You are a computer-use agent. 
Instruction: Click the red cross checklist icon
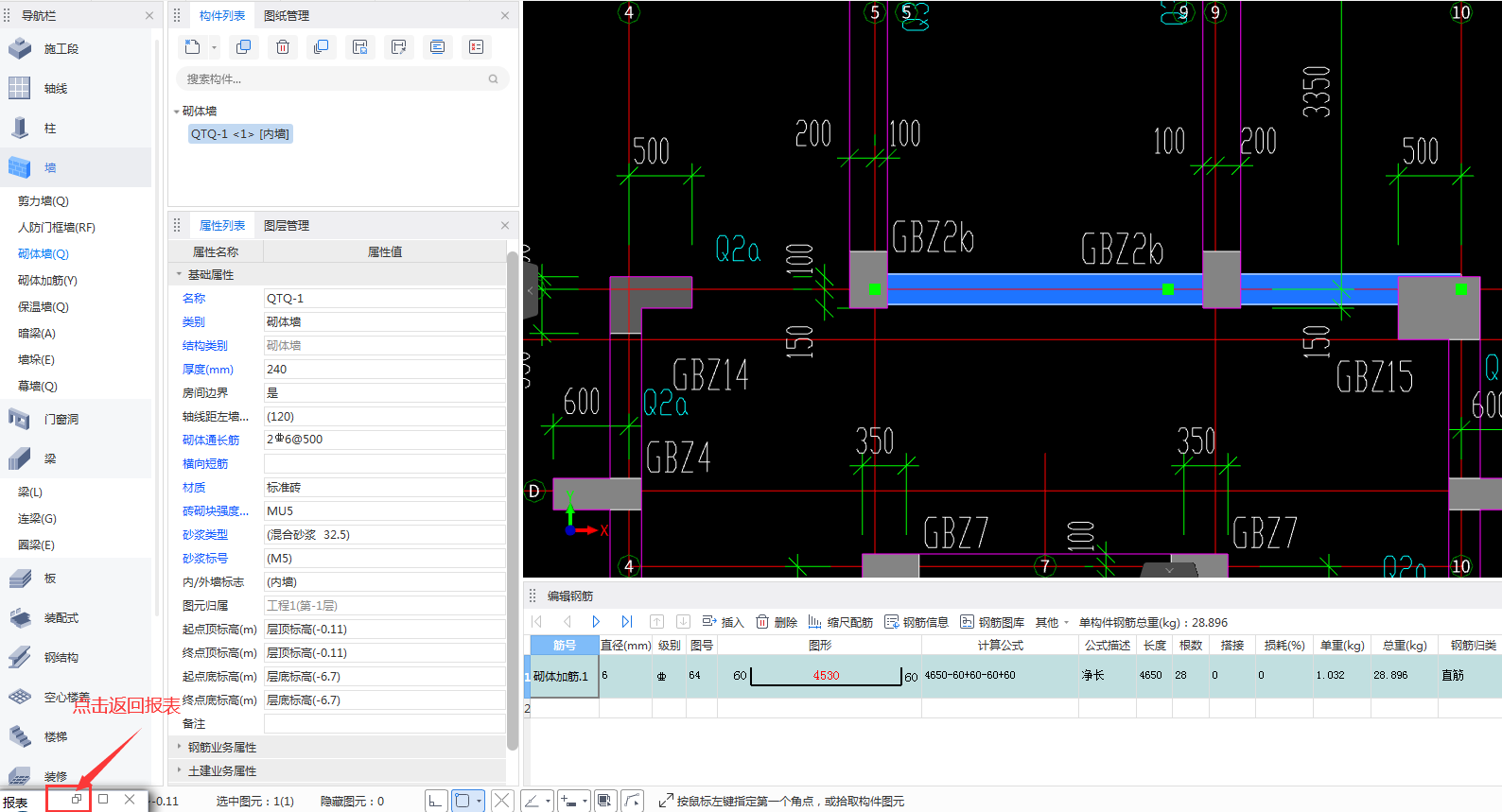click(x=476, y=47)
